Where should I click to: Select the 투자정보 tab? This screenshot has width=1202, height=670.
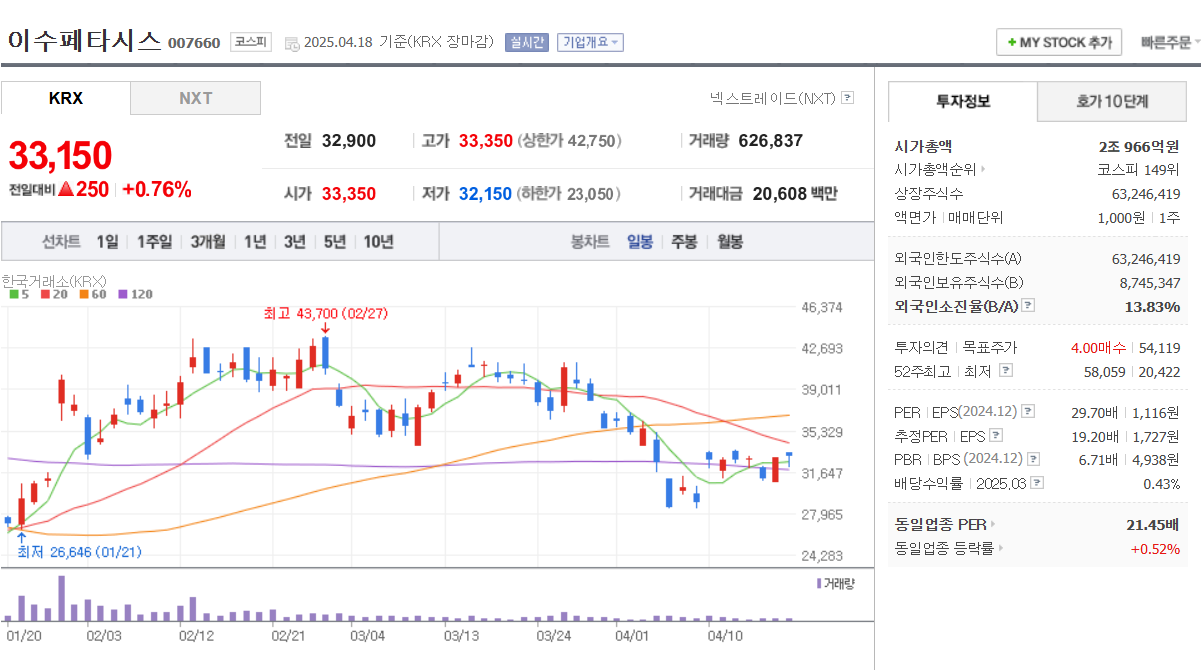click(963, 101)
